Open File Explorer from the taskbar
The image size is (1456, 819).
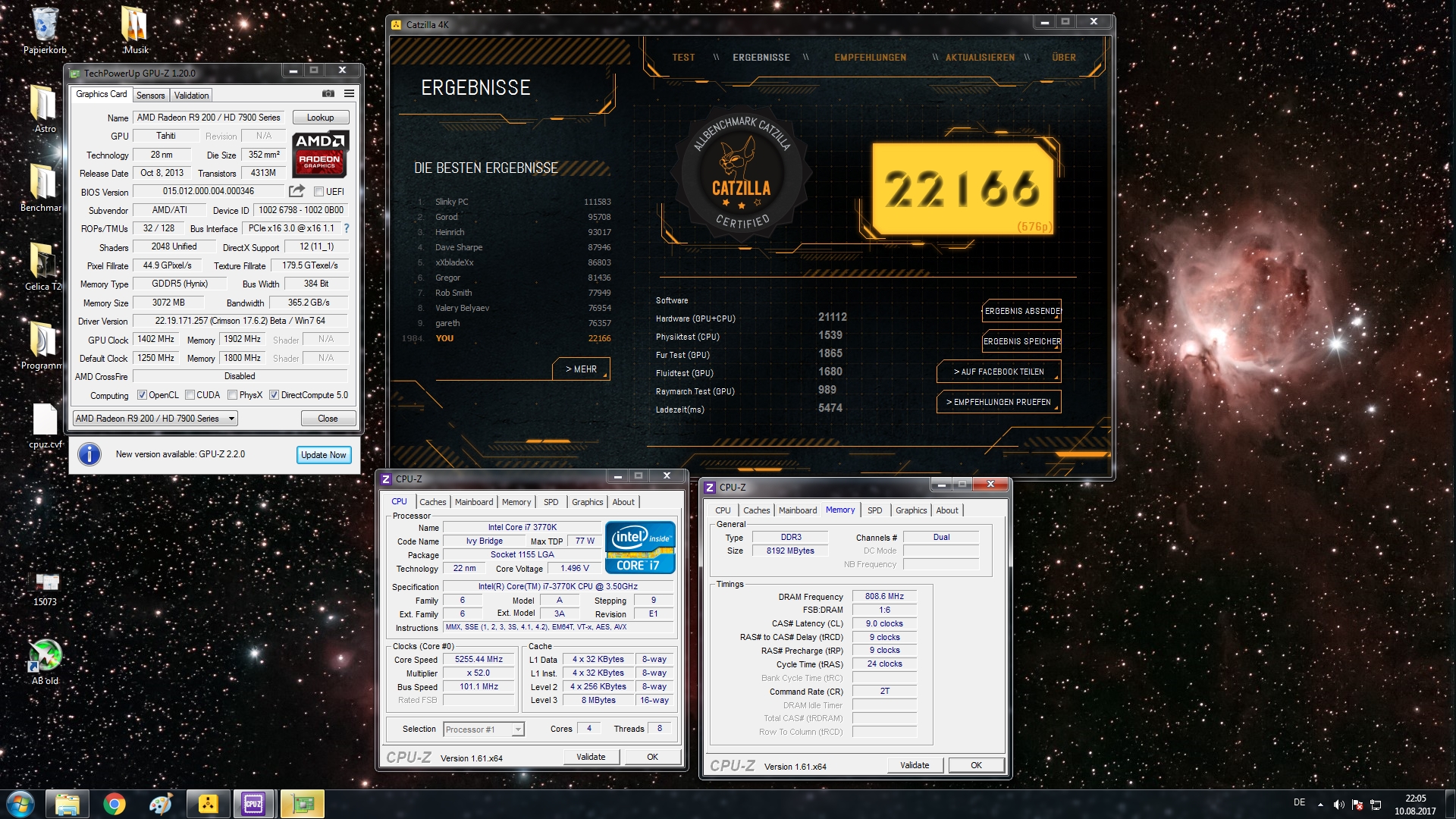click(x=67, y=804)
